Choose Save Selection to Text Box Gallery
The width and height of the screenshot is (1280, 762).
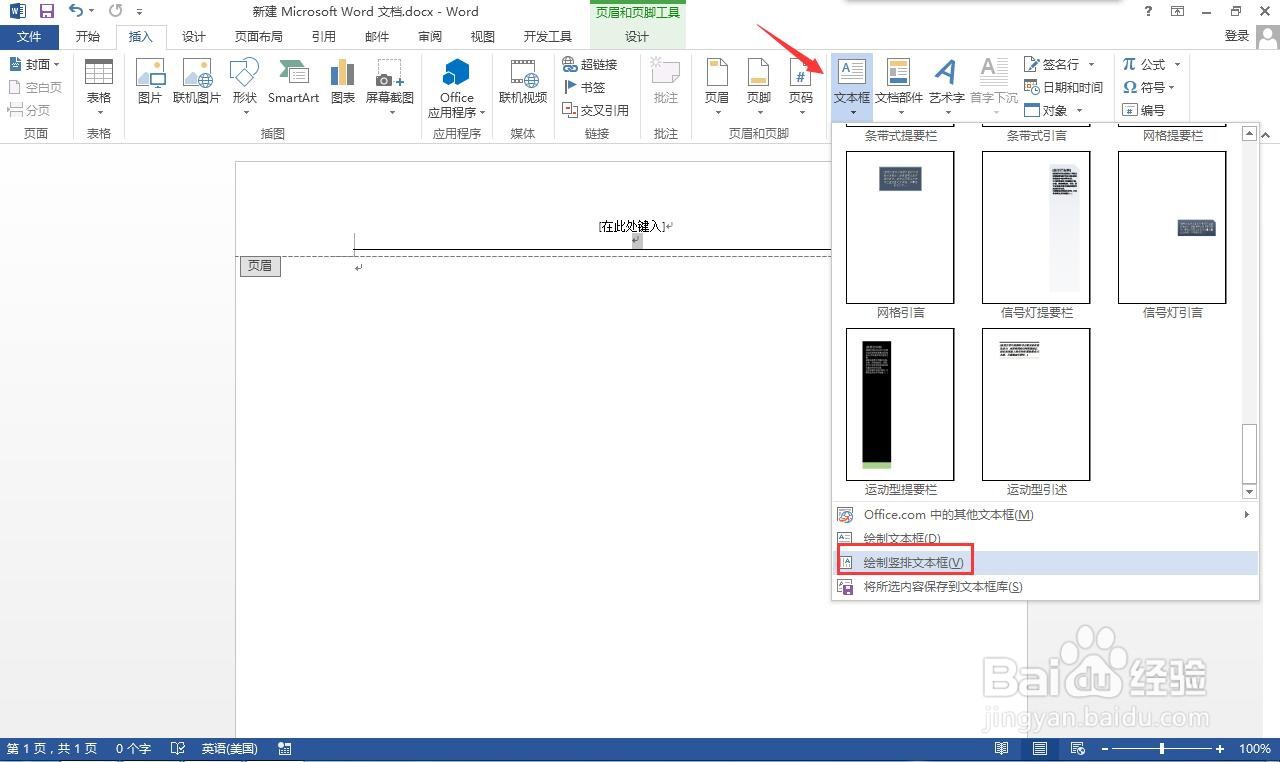(x=1045, y=587)
